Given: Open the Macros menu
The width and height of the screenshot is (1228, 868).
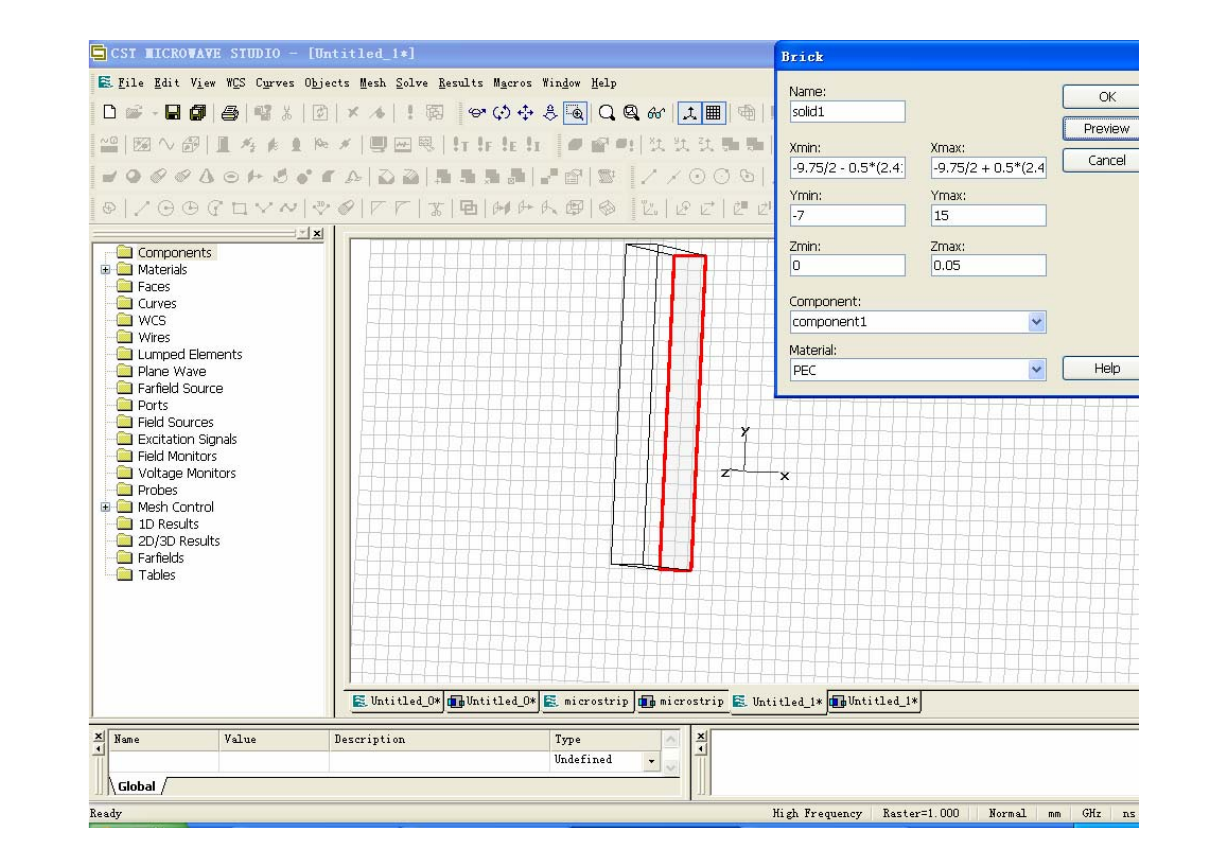Looking at the screenshot, I should (512, 83).
